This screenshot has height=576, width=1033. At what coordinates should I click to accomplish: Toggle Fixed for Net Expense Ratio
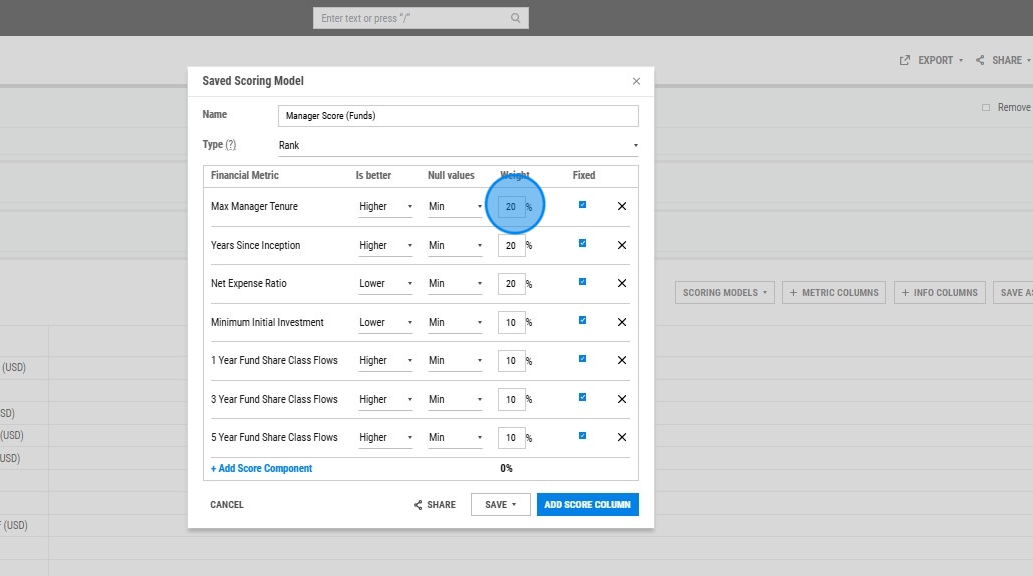tap(582, 281)
